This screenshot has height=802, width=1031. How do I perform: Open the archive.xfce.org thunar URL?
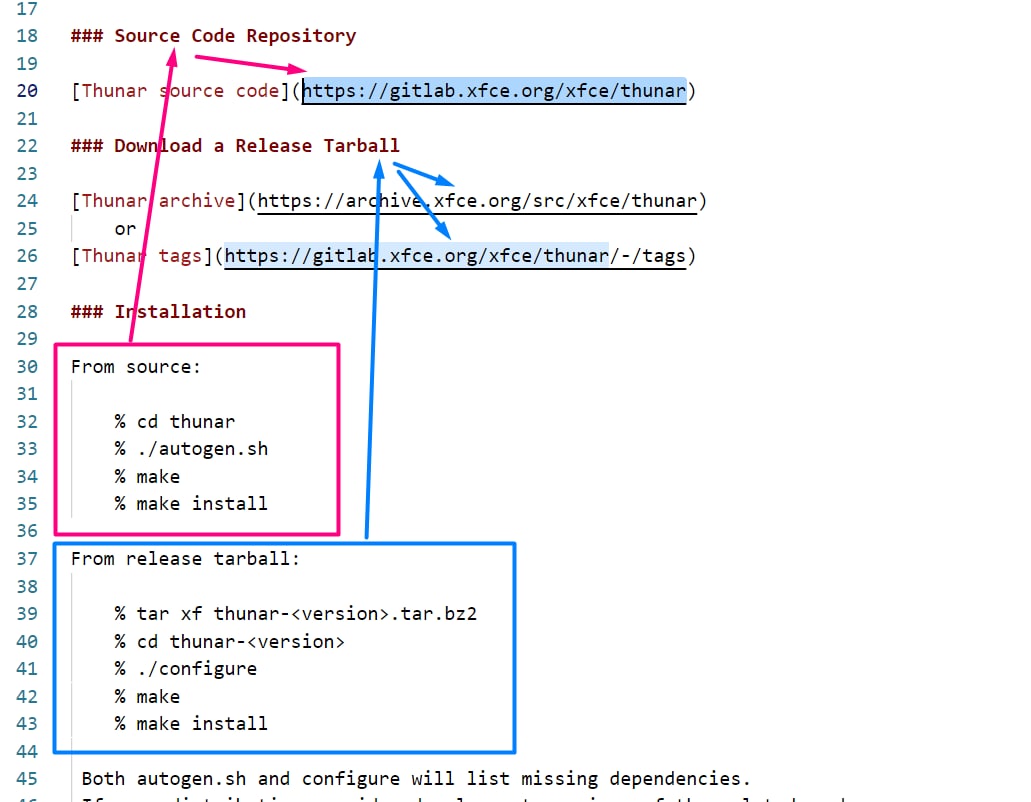477,200
